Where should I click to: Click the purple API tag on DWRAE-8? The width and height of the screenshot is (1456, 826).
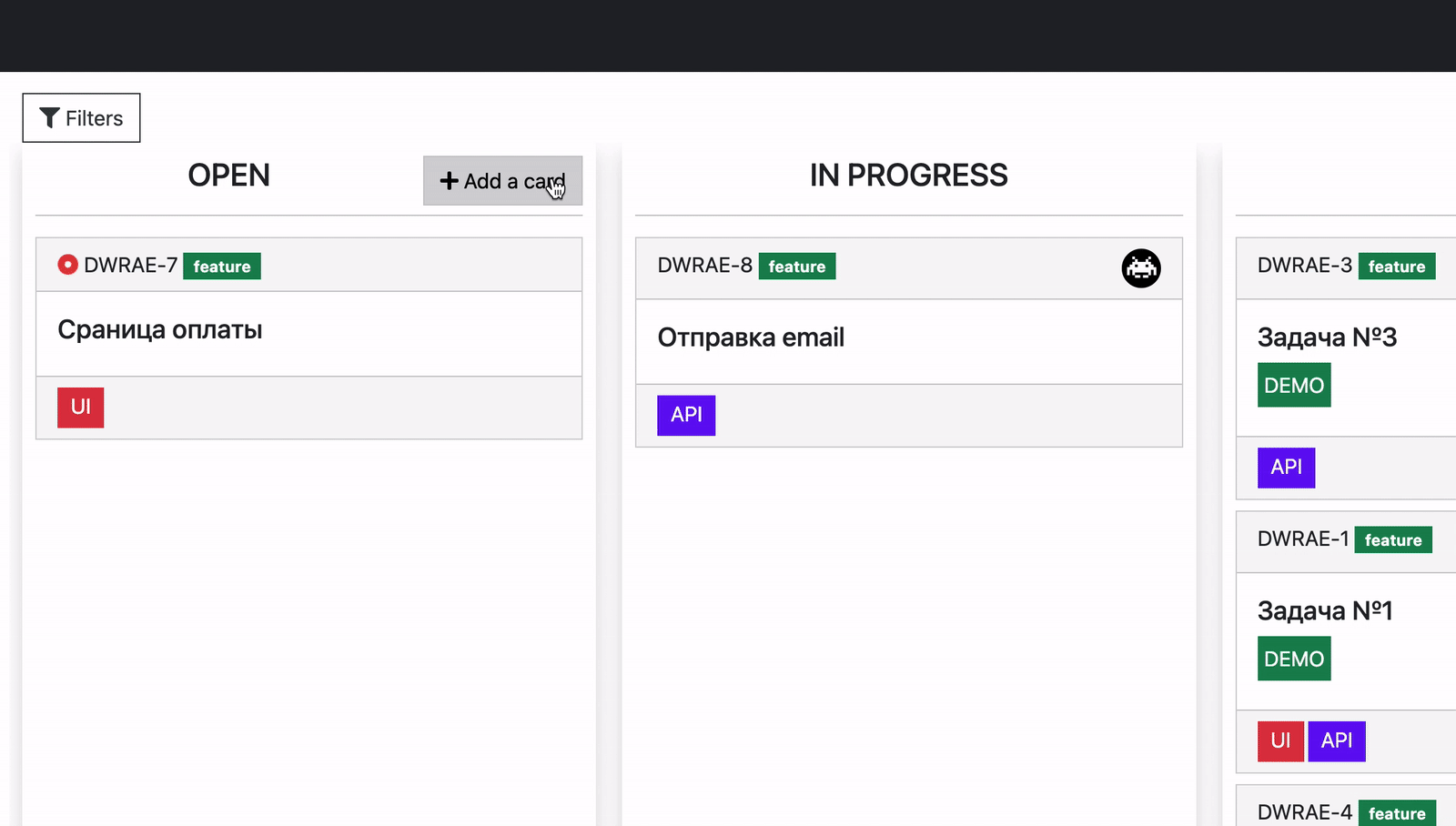coord(686,415)
